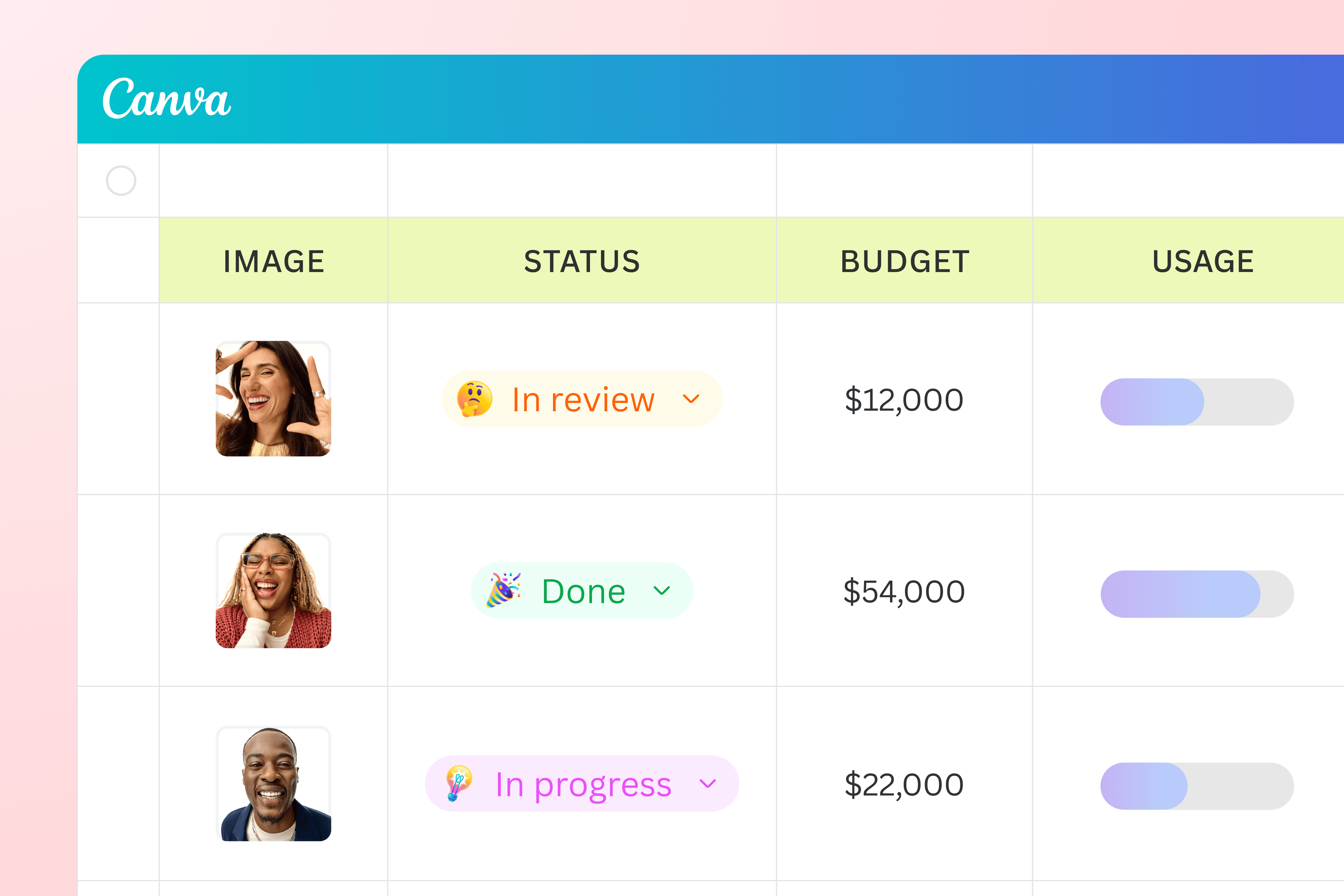Click the usage progress bar in the first row
The image size is (1344, 896).
point(1197,401)
